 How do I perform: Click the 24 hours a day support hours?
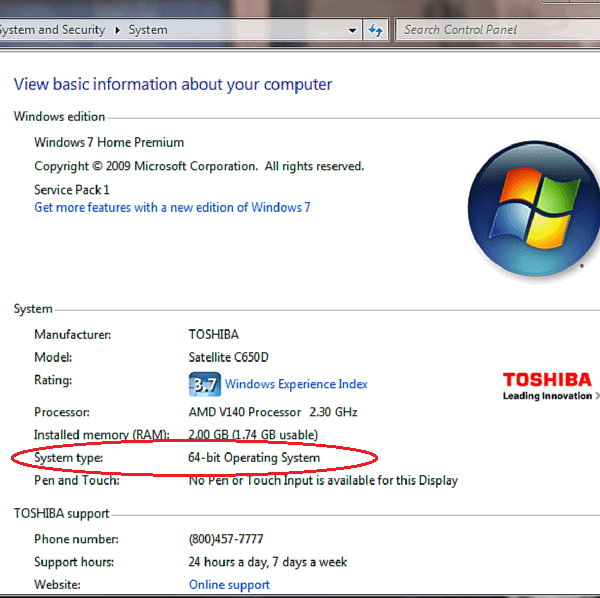(267, 562)
